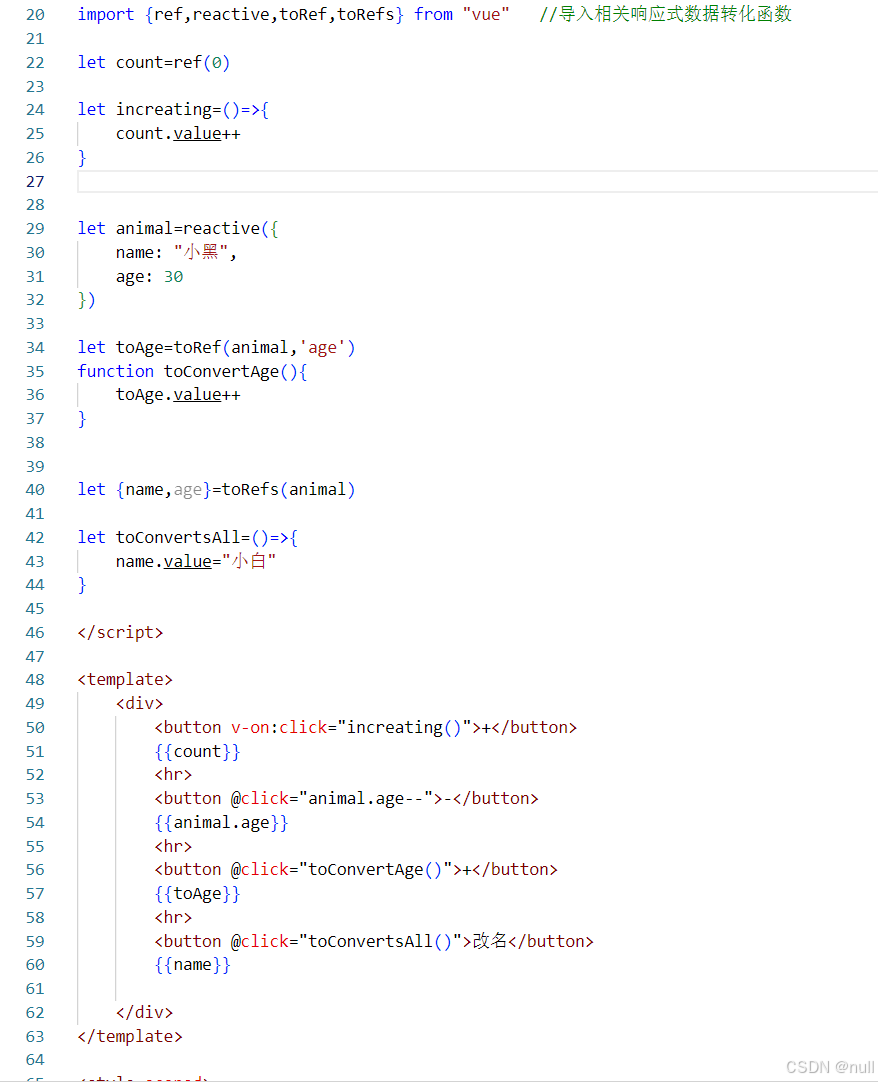Click 'let toConvertsAll=()=>{' line

(188, 538)
